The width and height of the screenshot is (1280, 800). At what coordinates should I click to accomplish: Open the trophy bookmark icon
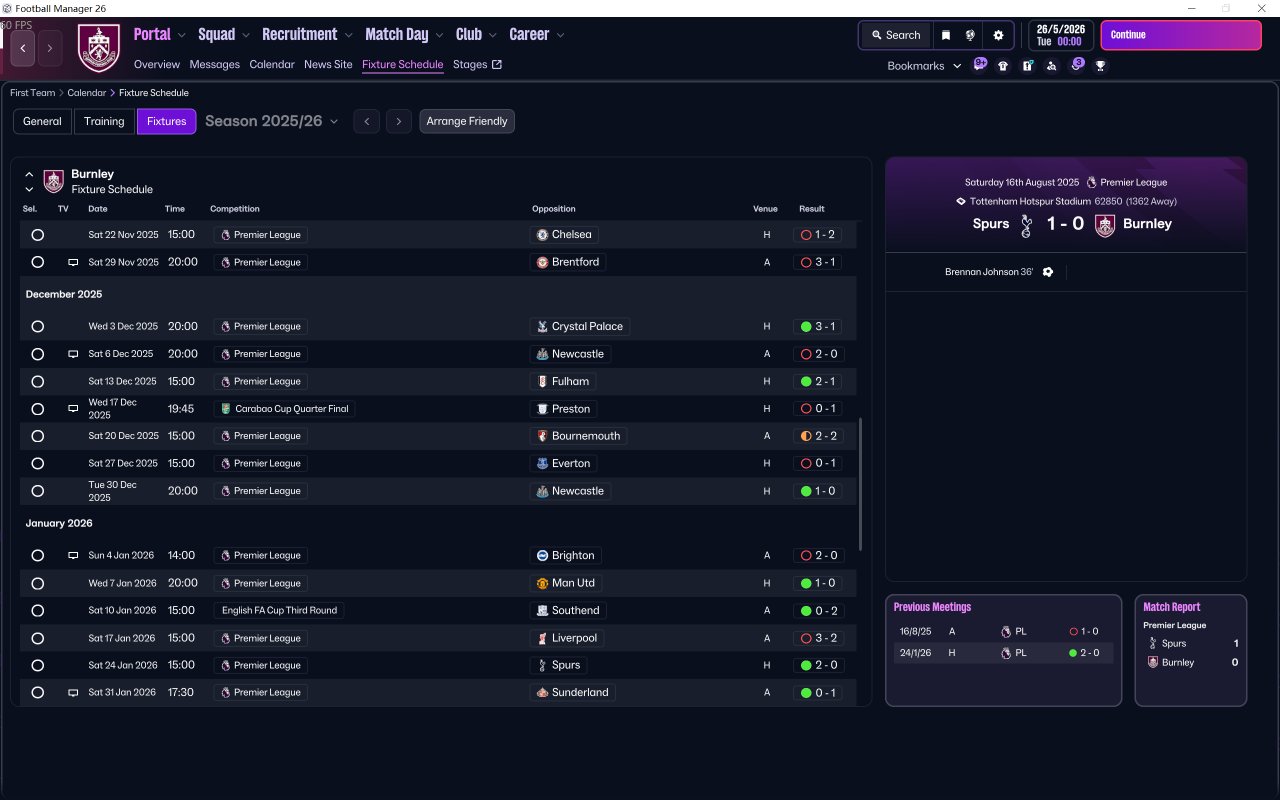pyautogui.click(x=1100, y=66)
